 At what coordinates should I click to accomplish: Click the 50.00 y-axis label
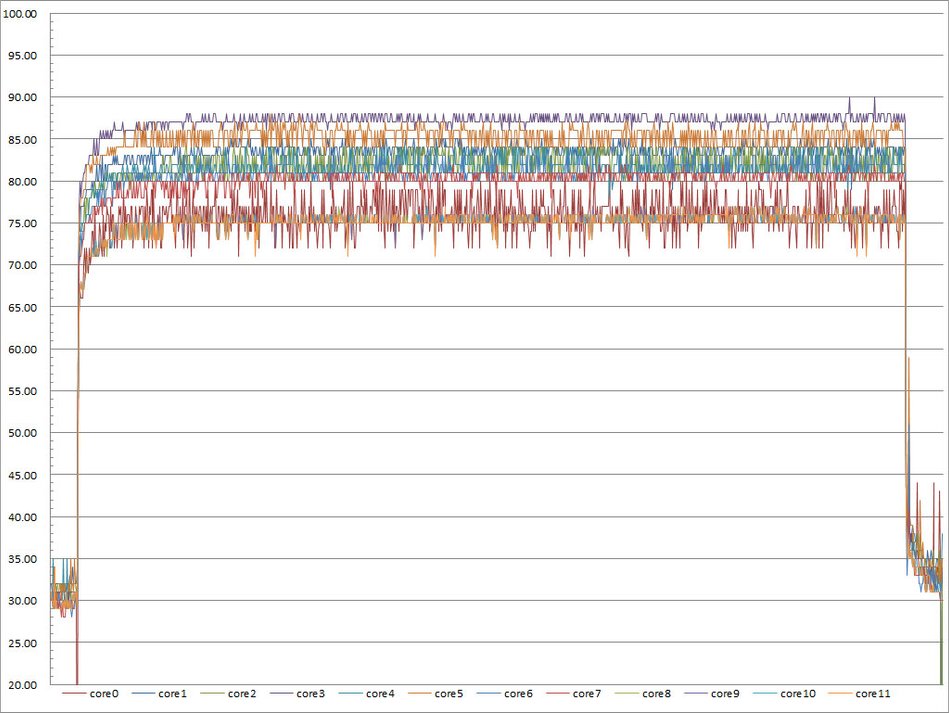pyautogui.click(x=22, y=433)
